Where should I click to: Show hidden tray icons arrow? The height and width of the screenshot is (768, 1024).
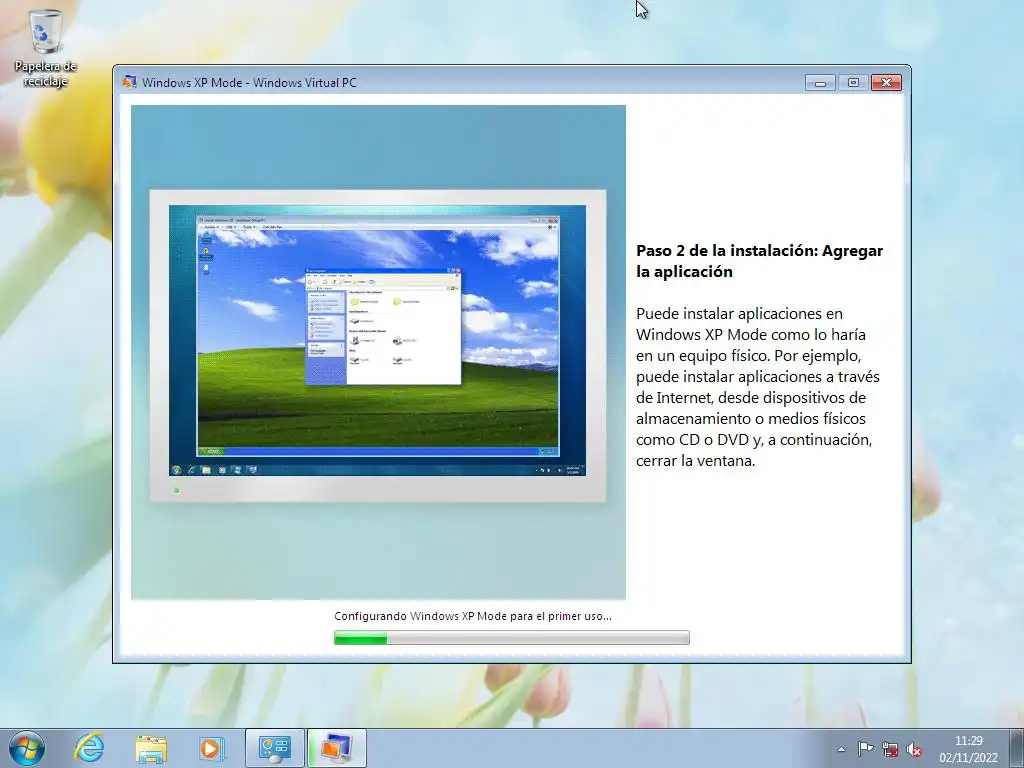tap(842, 749)
